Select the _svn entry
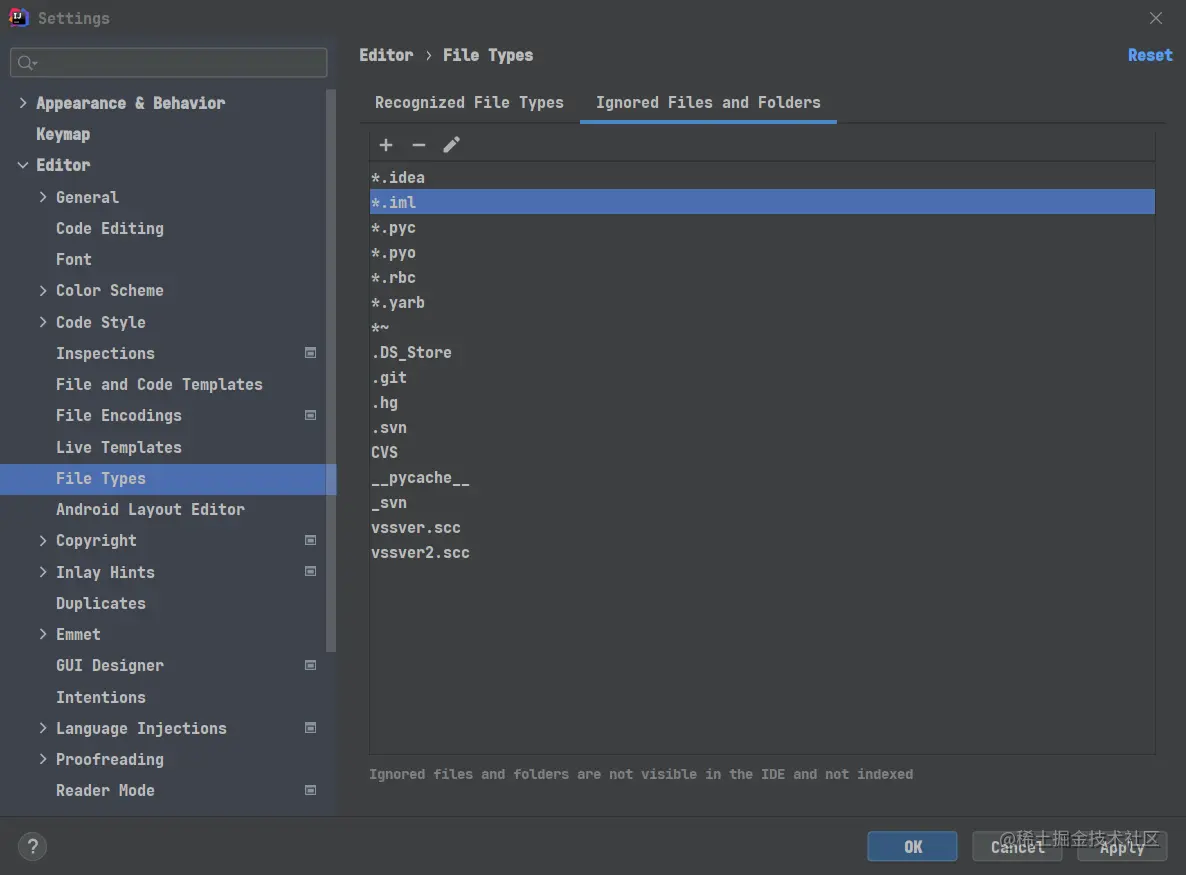The height and width of the screenshot is (875, 1186). [762, 502]
